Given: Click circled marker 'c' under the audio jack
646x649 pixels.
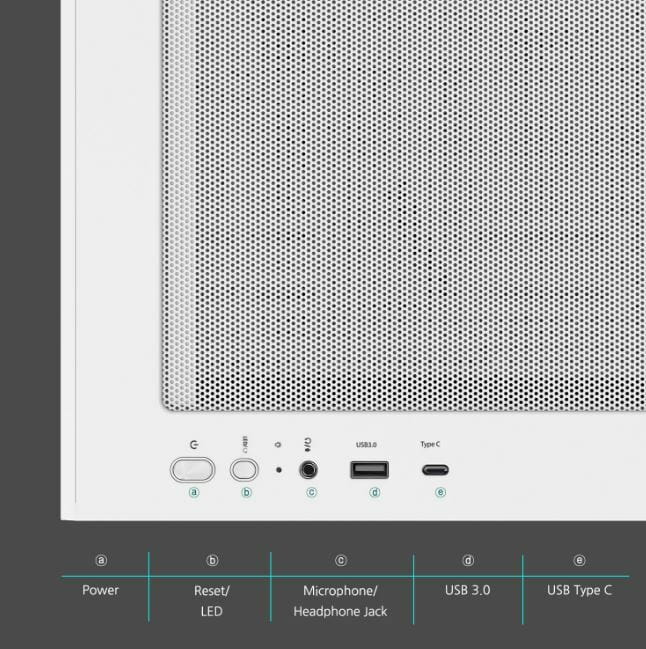Looking at the screenshot, I should [311, 492].
